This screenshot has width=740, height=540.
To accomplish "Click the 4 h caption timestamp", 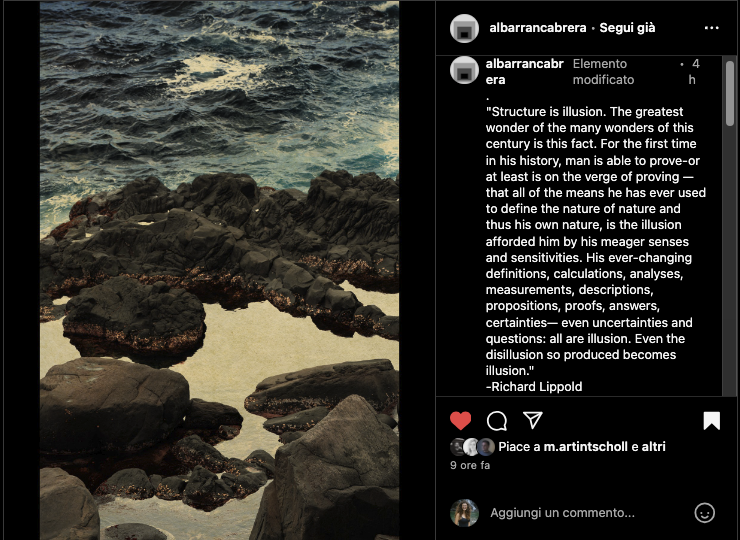I will 694,72.
